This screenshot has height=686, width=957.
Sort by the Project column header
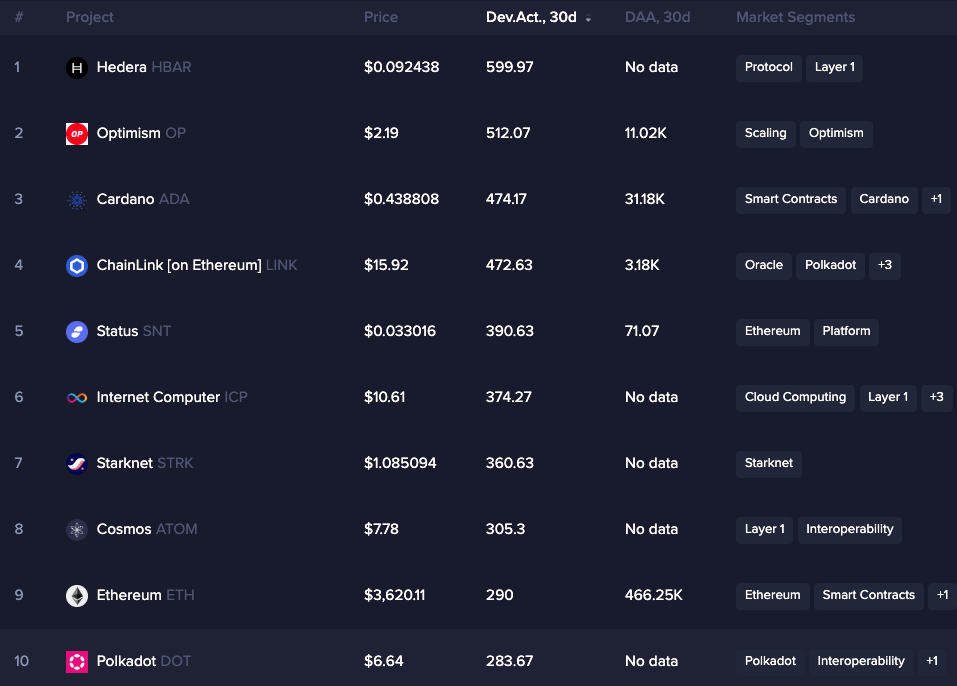(x=90, y=17)
